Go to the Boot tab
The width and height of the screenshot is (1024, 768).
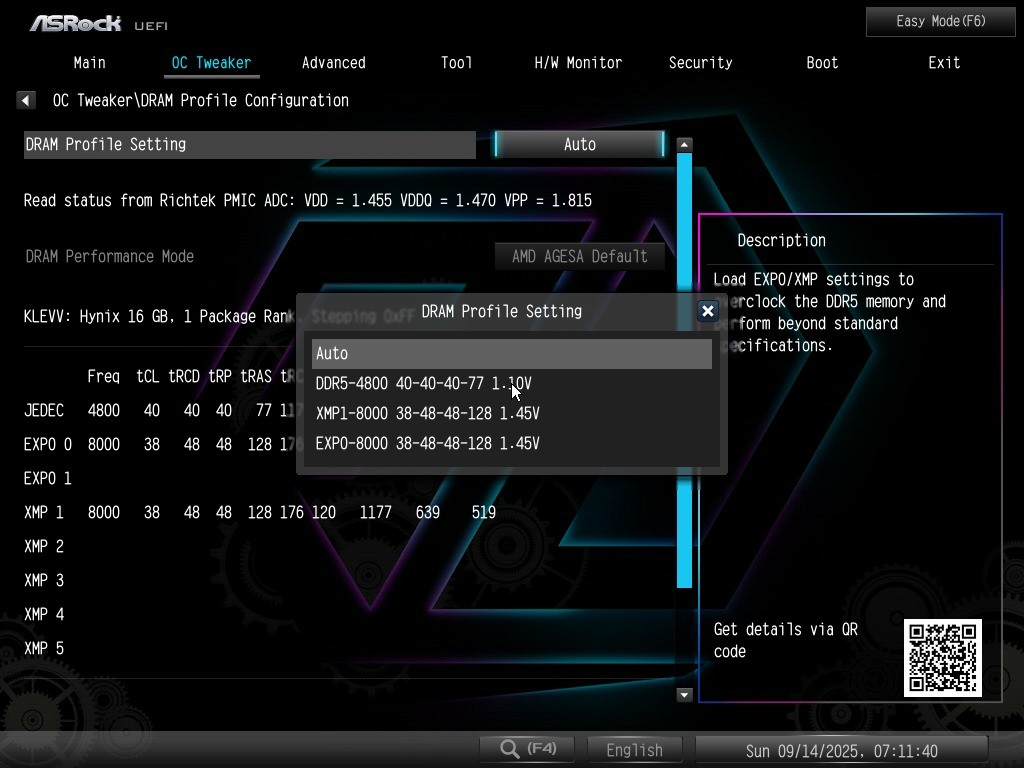click(x=822, y=62)
